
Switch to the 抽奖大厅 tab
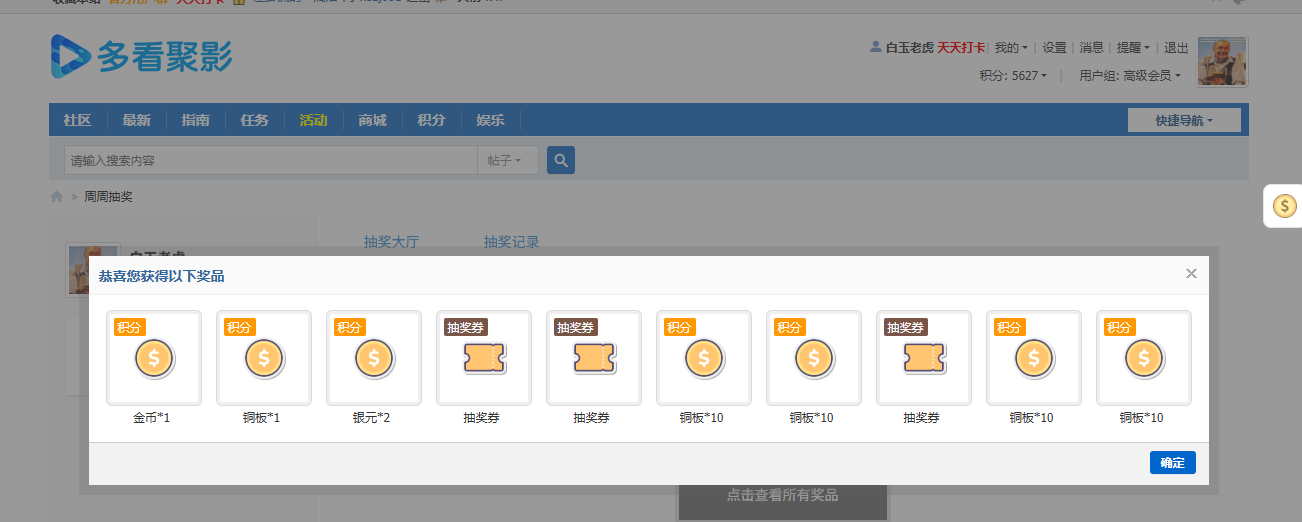(391, 242)
